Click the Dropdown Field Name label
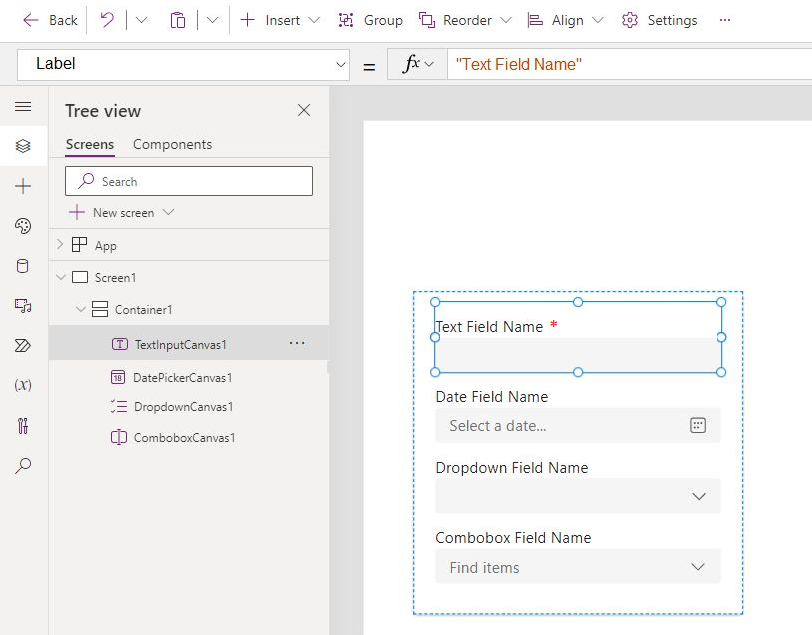 512,468
